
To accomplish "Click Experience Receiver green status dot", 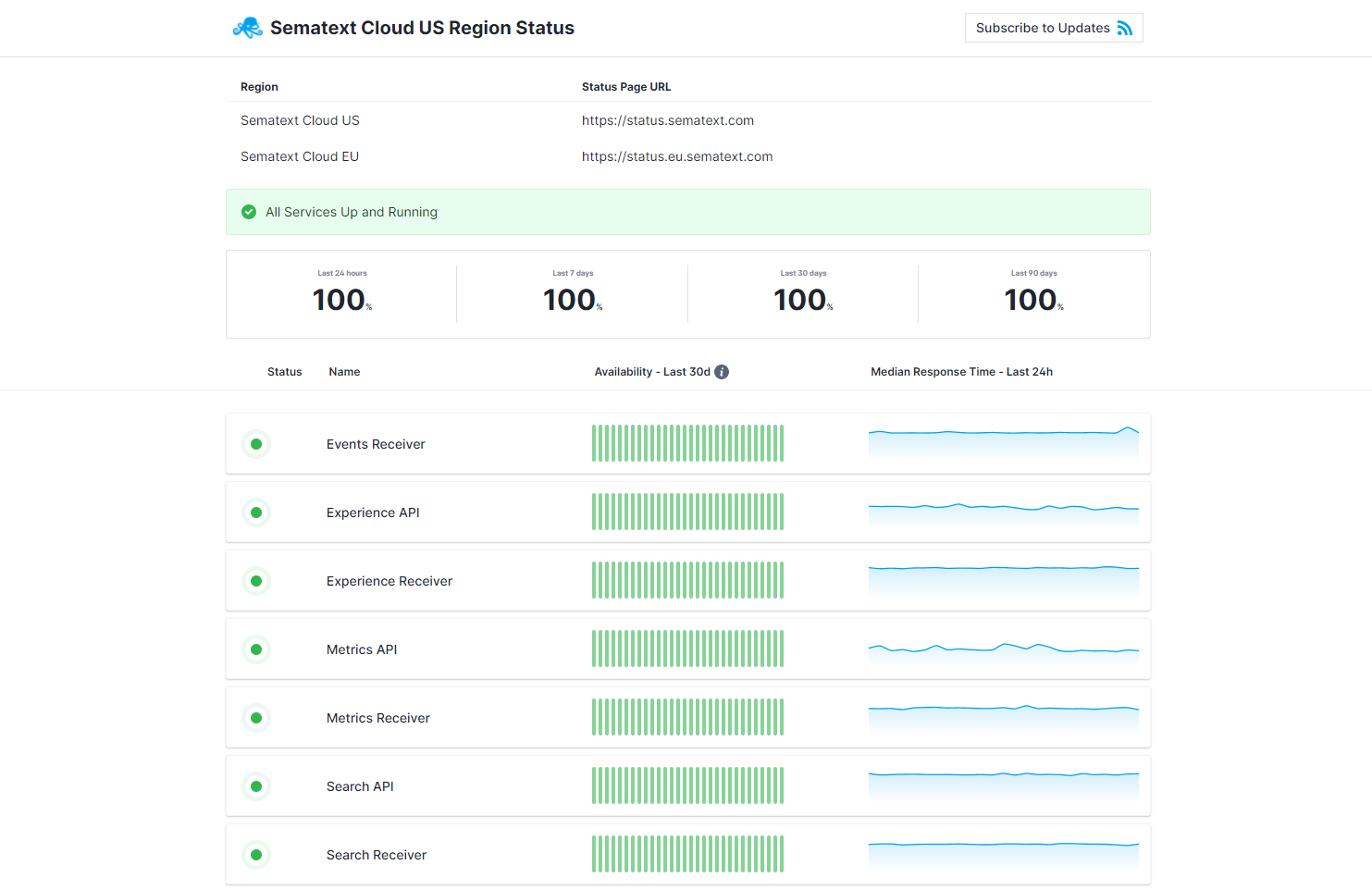I will coord(256,581).
